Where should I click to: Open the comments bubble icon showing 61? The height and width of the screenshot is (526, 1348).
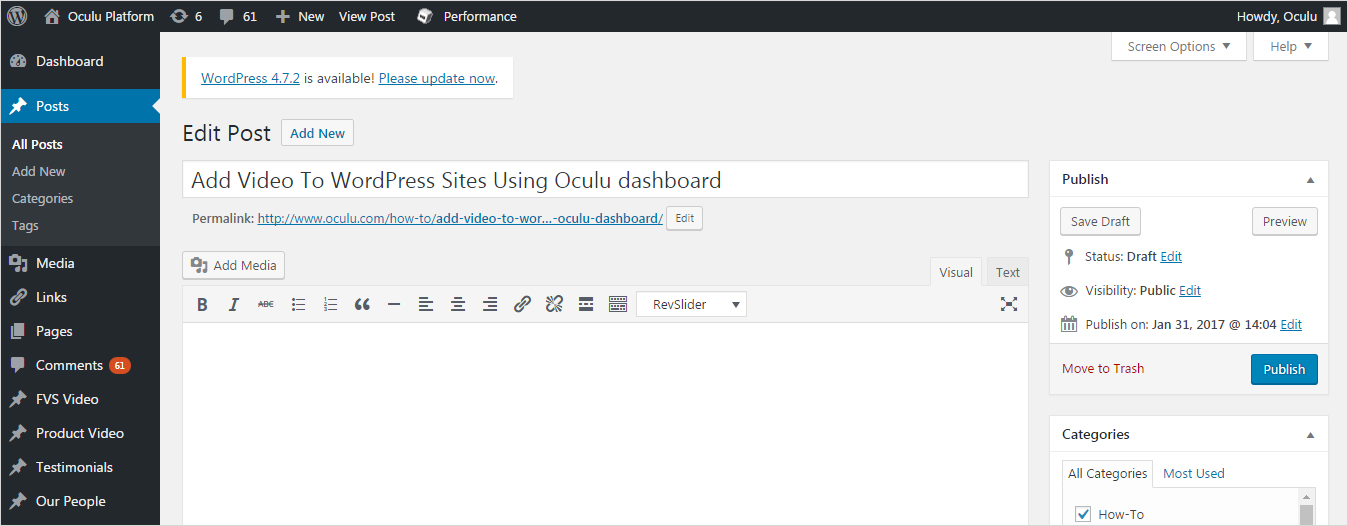tap(227, 17)
